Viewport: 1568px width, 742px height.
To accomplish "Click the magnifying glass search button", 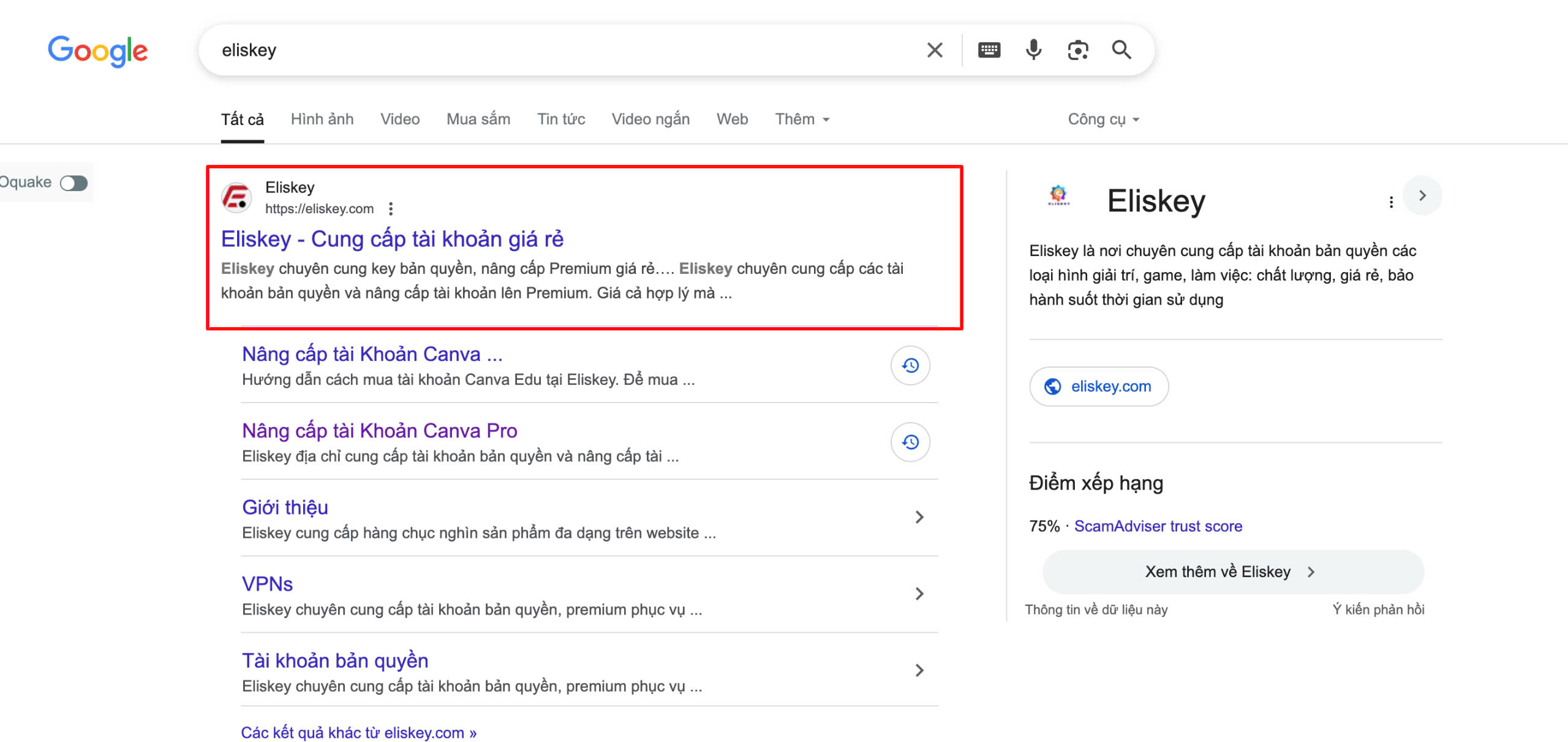I will [x=1121, y=50].
